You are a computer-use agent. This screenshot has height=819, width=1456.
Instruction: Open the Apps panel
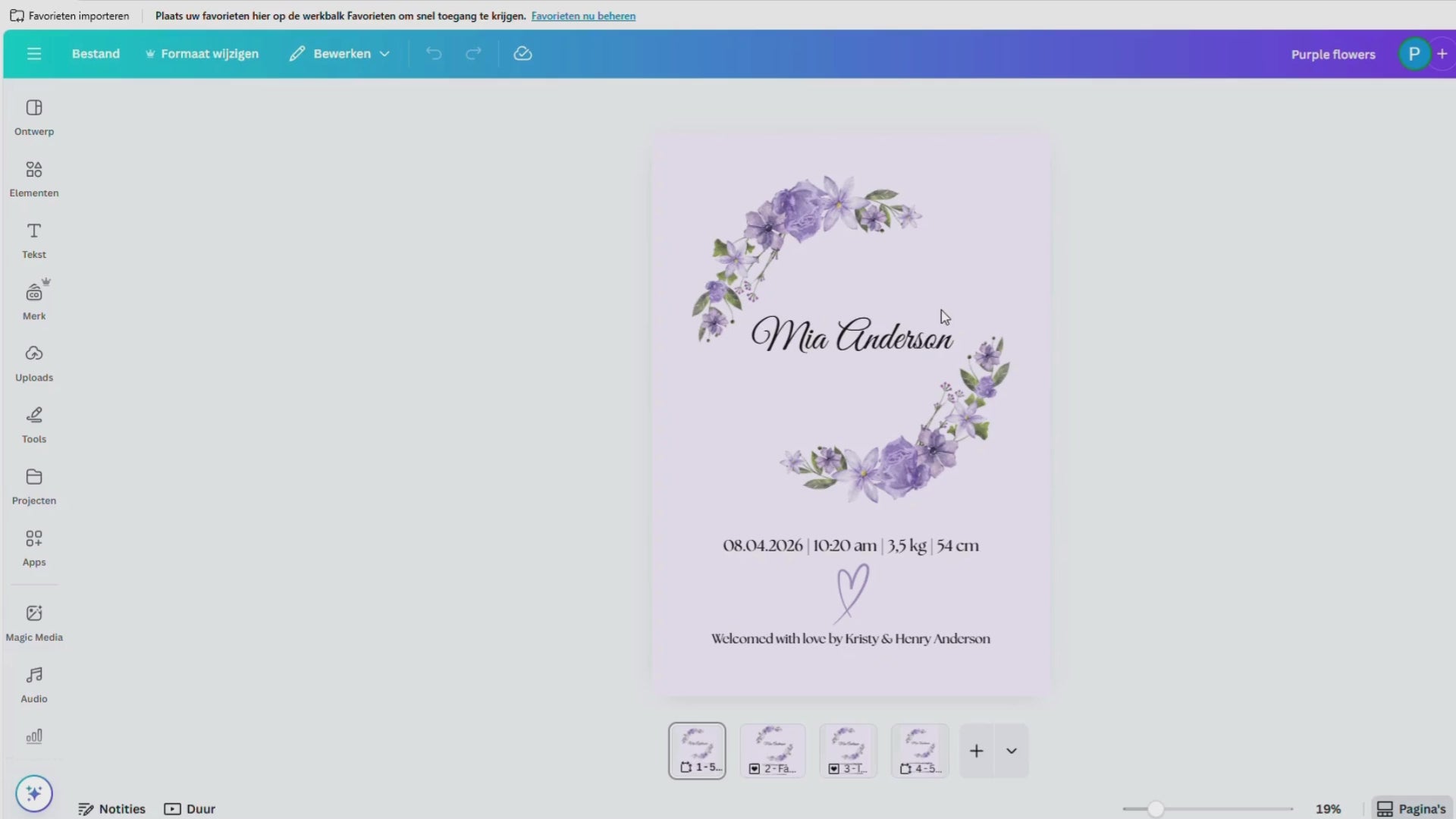(34, 548)
